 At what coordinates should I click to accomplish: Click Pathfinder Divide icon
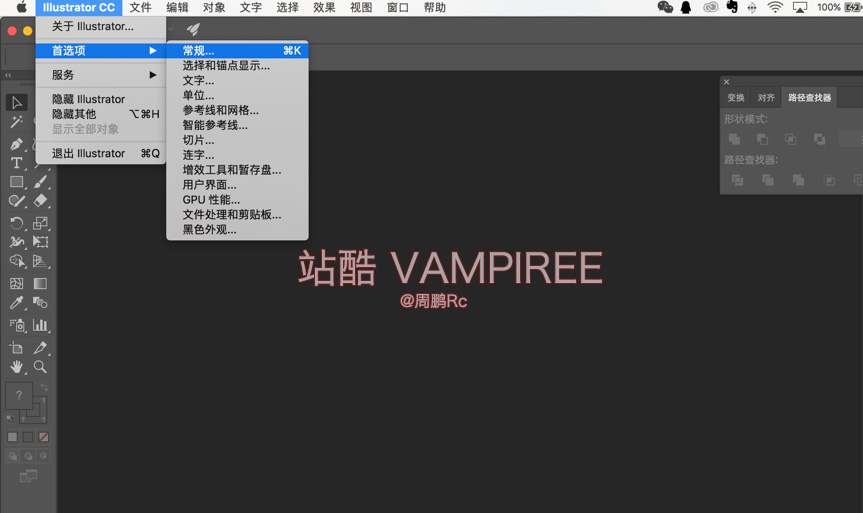738,180
